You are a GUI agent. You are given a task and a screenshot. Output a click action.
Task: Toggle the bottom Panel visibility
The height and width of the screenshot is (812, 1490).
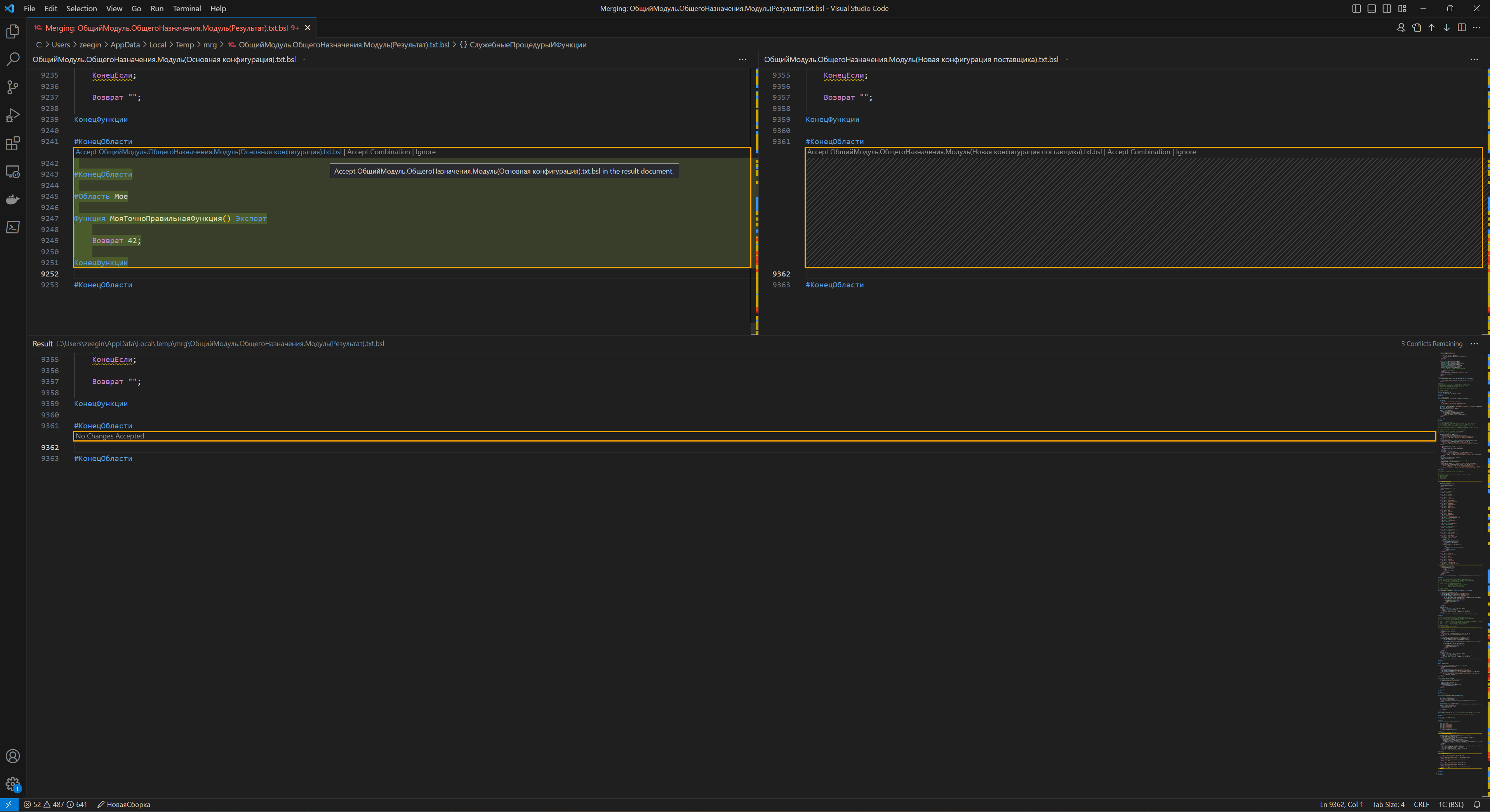(x=1372, y=9)
